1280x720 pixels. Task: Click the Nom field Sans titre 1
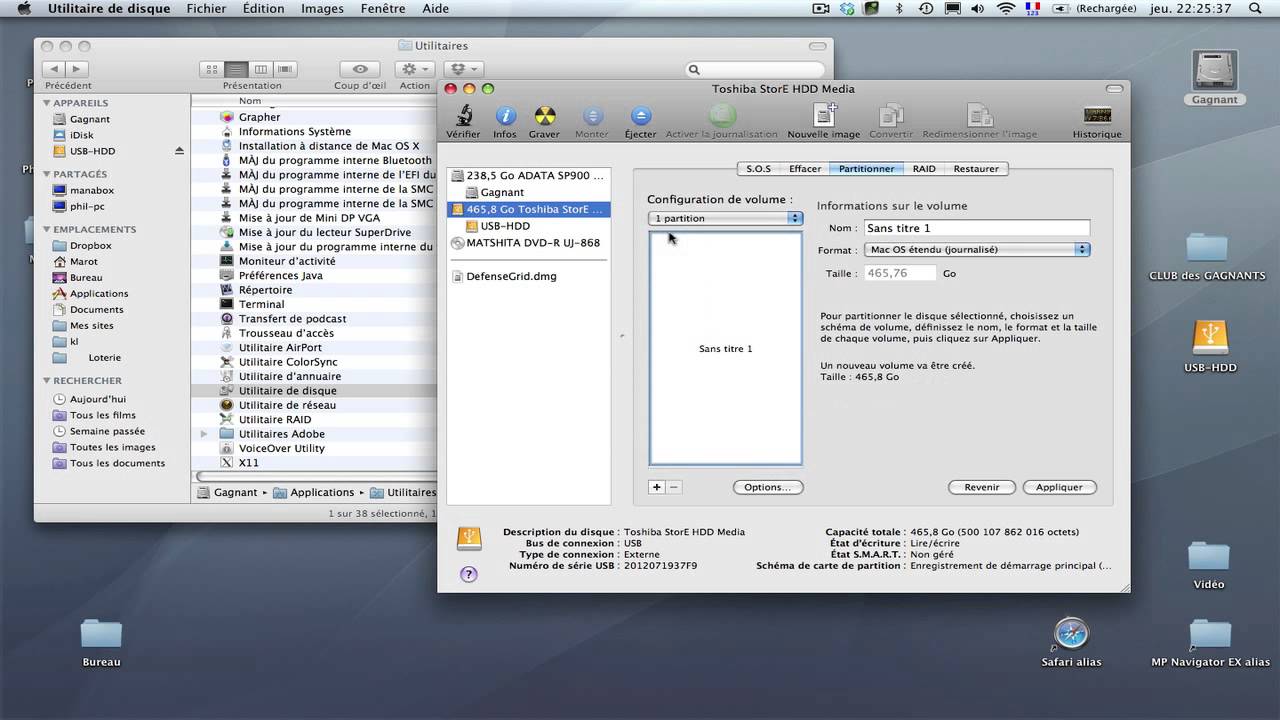coord(976,228)
